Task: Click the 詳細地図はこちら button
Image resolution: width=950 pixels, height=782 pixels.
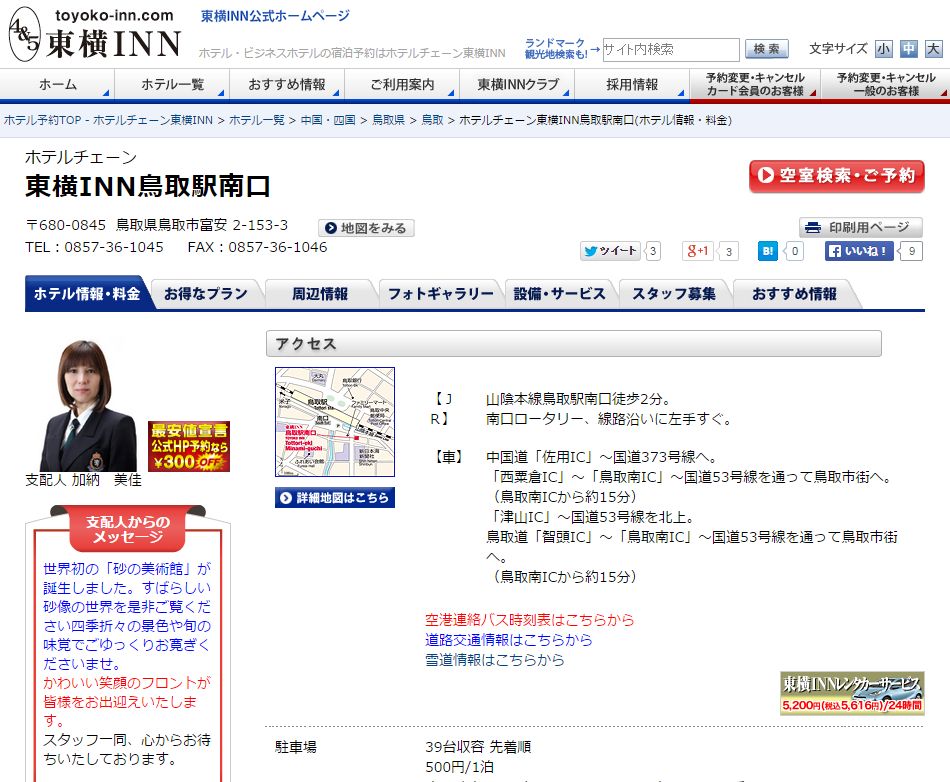Action: 335,497
